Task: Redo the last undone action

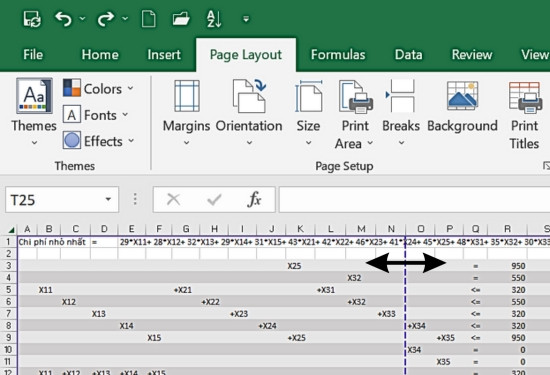Action: pos(105,19)
